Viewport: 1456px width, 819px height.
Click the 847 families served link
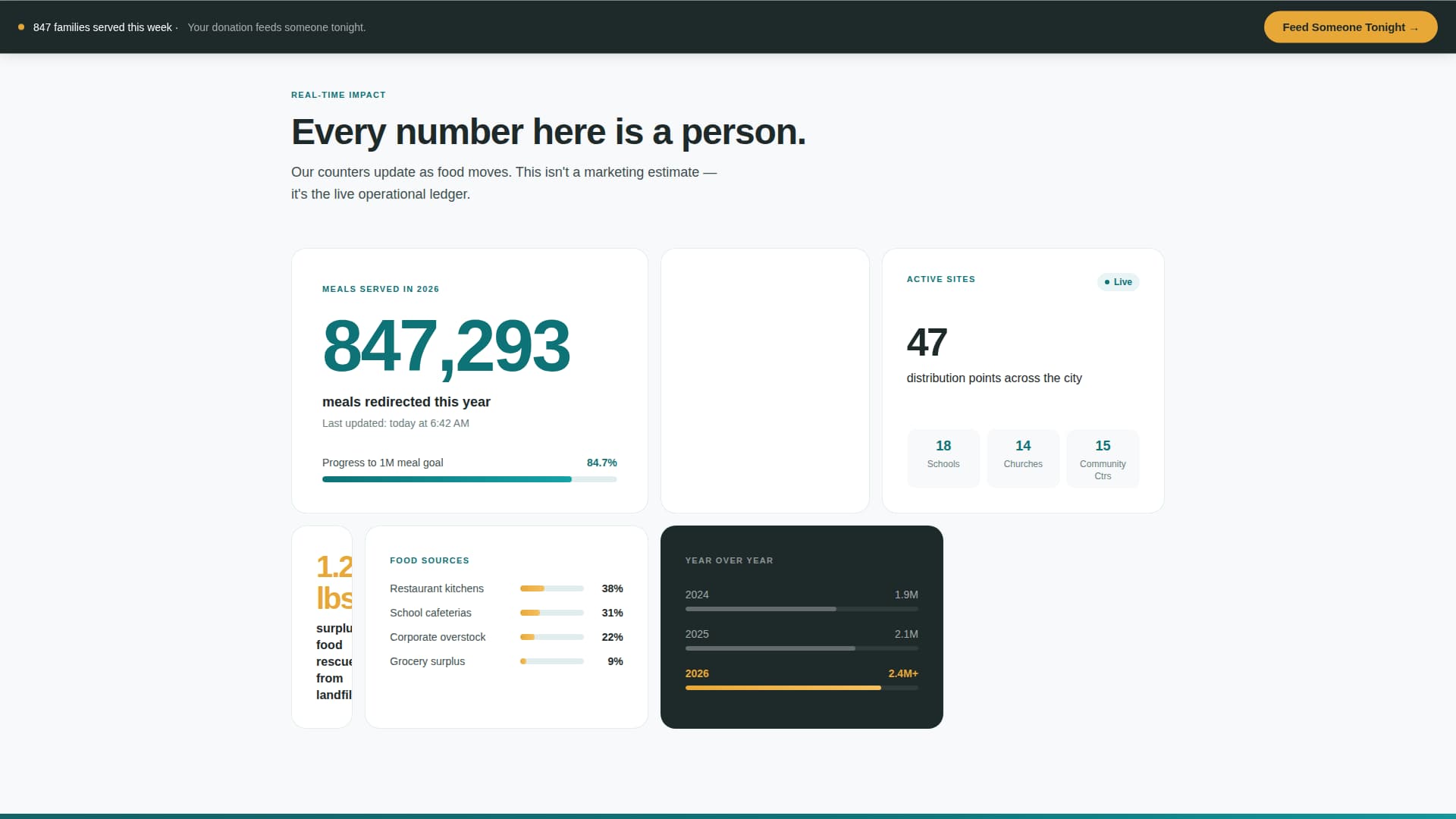click(x=102, y=27)
